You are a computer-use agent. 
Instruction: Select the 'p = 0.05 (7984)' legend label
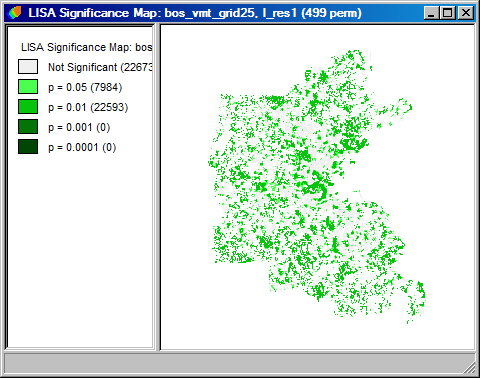(x=85, y=87)
